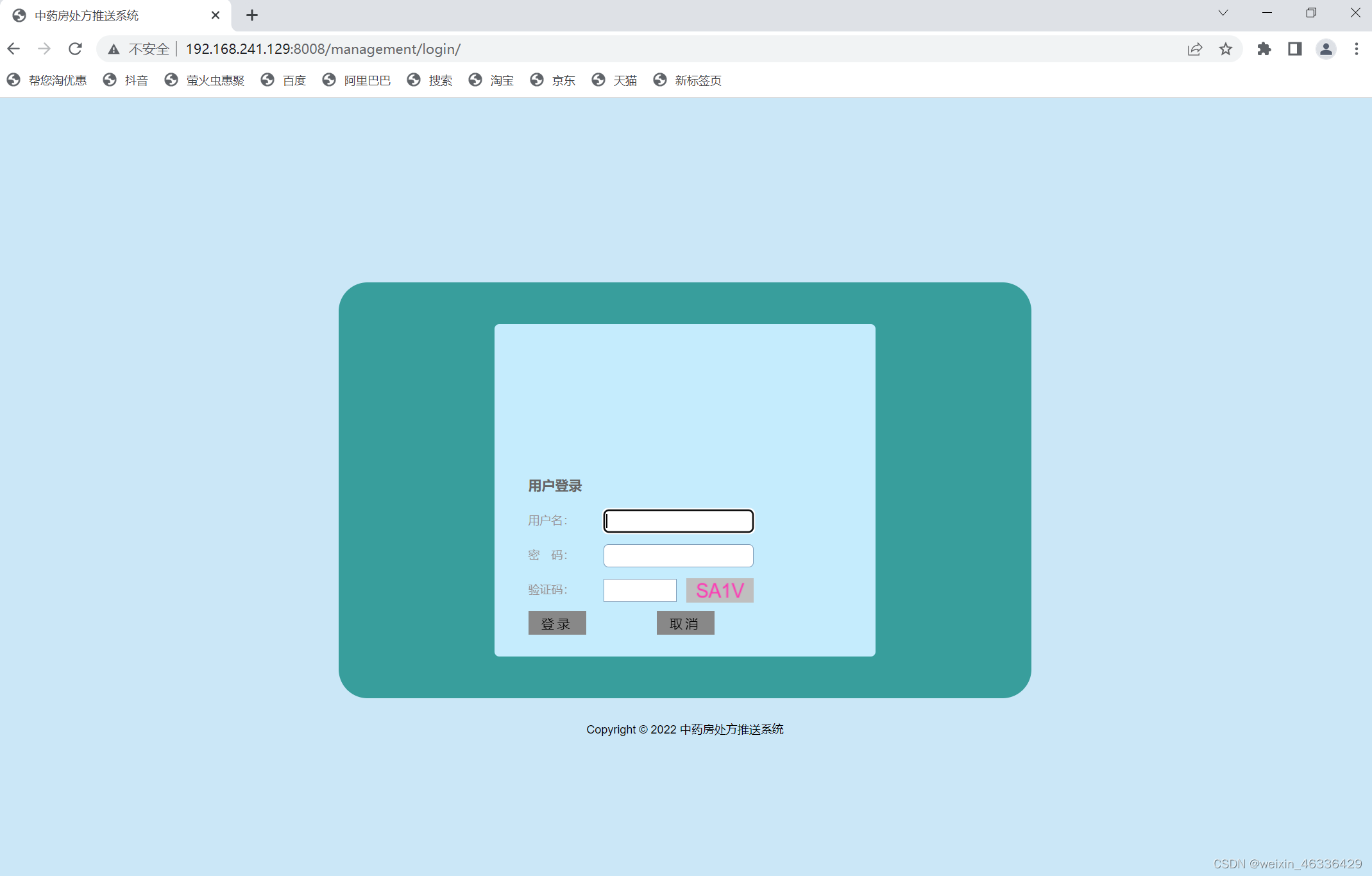The image size is (1372, 876).
Task: Open a new tab with plus button
Action: point(252,15)
